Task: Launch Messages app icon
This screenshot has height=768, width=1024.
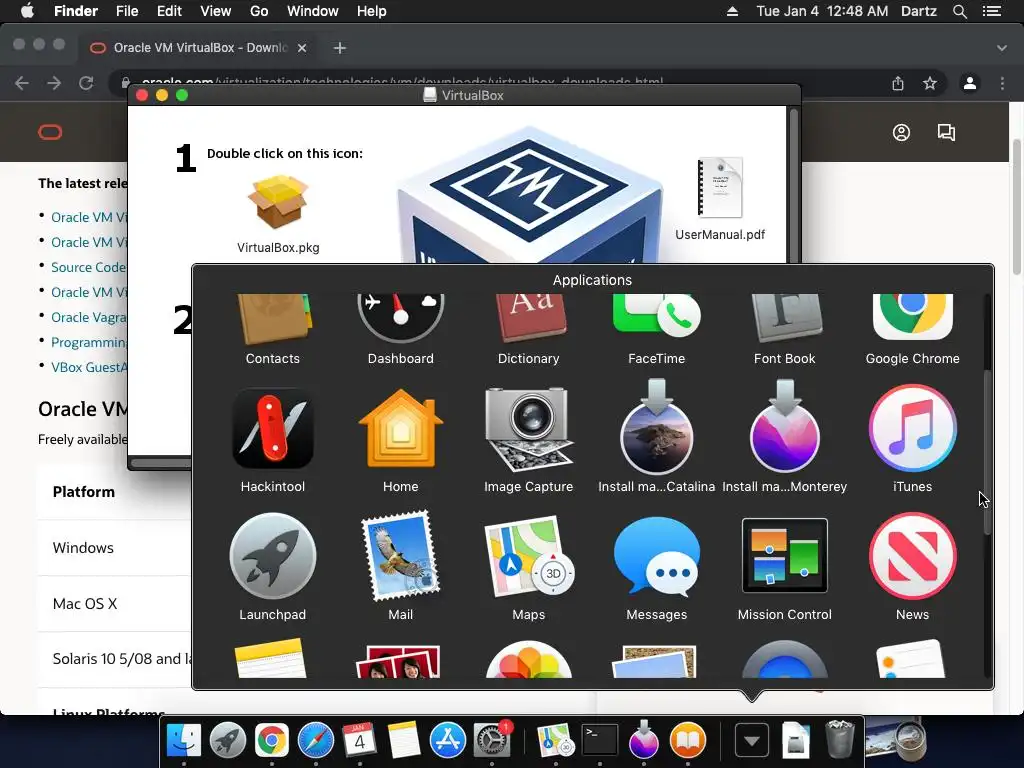Action: click(x=656, y=556)
